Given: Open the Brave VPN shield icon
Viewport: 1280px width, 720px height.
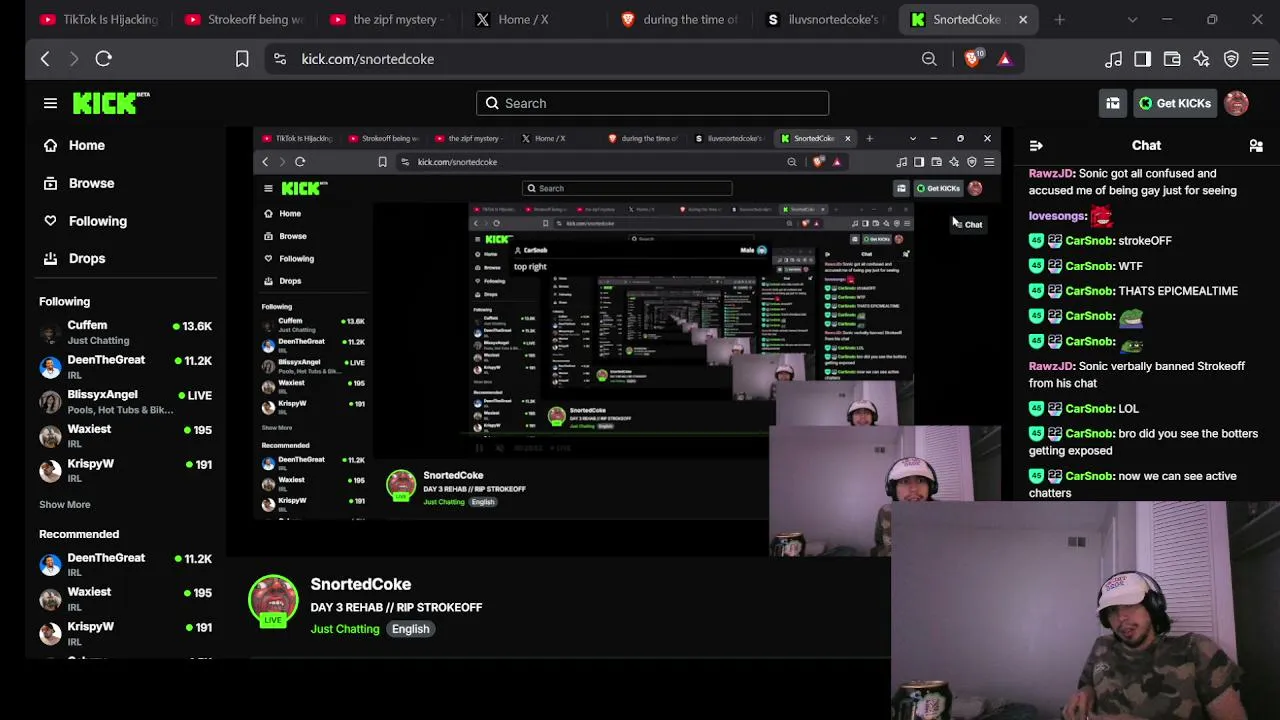Looking at the screenshot, I should (1231, 59).
